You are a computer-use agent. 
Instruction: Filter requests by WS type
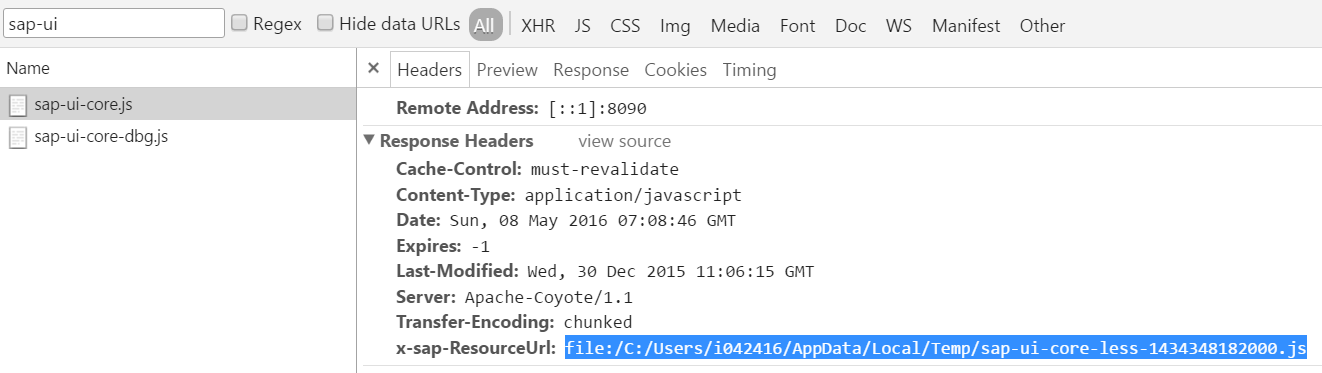pos(898,26)
